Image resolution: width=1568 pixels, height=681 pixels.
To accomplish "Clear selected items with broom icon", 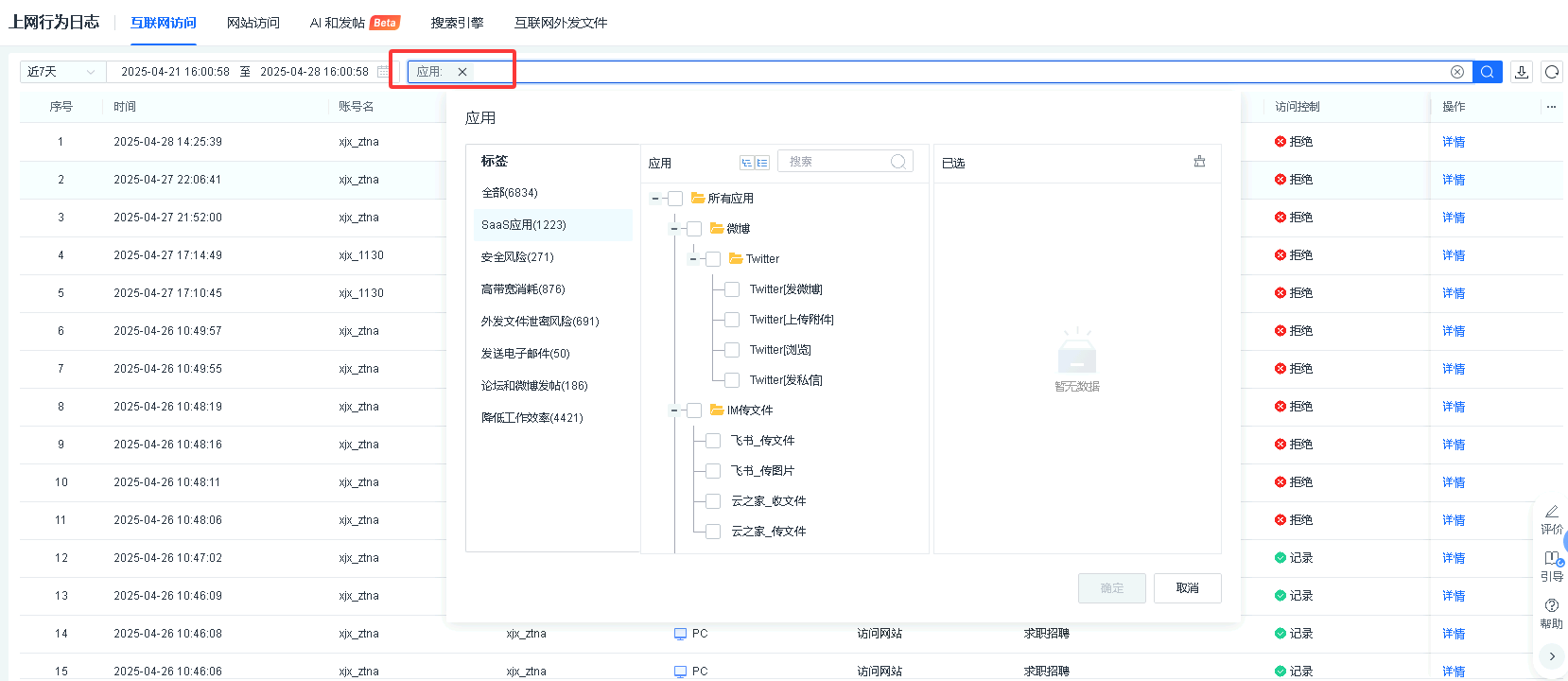I will coord(1199,162).
